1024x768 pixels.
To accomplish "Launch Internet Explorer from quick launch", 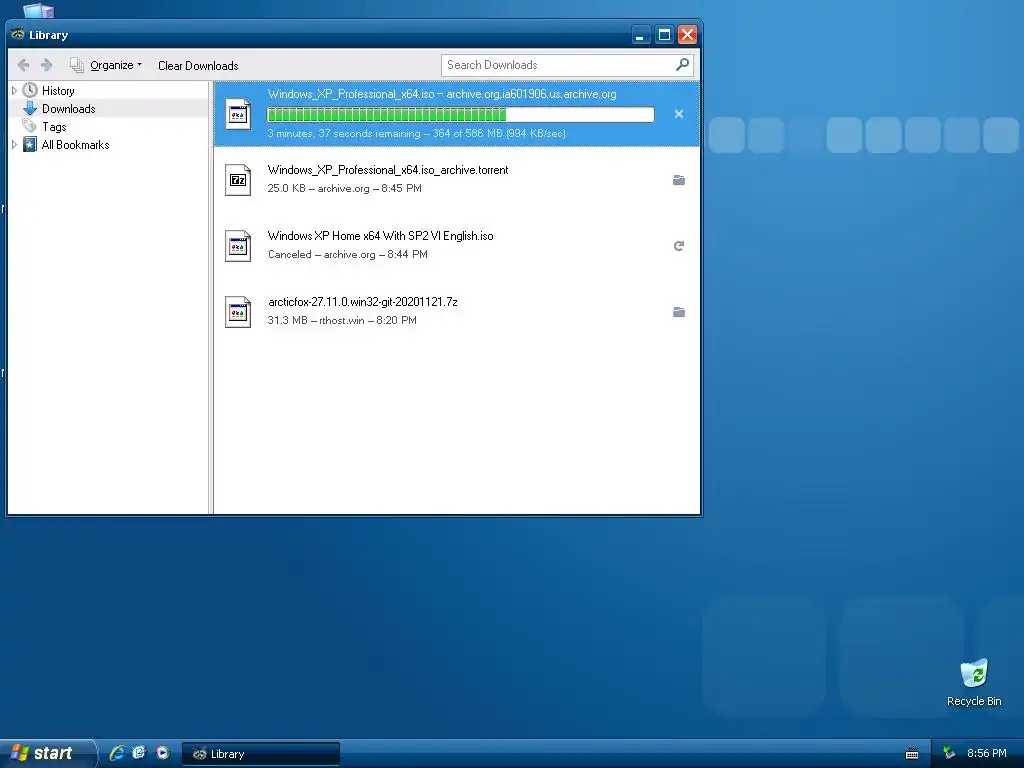I will 116,753.
